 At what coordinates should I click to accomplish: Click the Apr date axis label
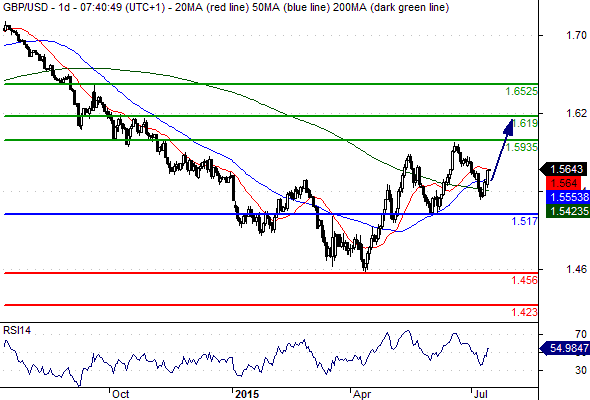[362, 394]
